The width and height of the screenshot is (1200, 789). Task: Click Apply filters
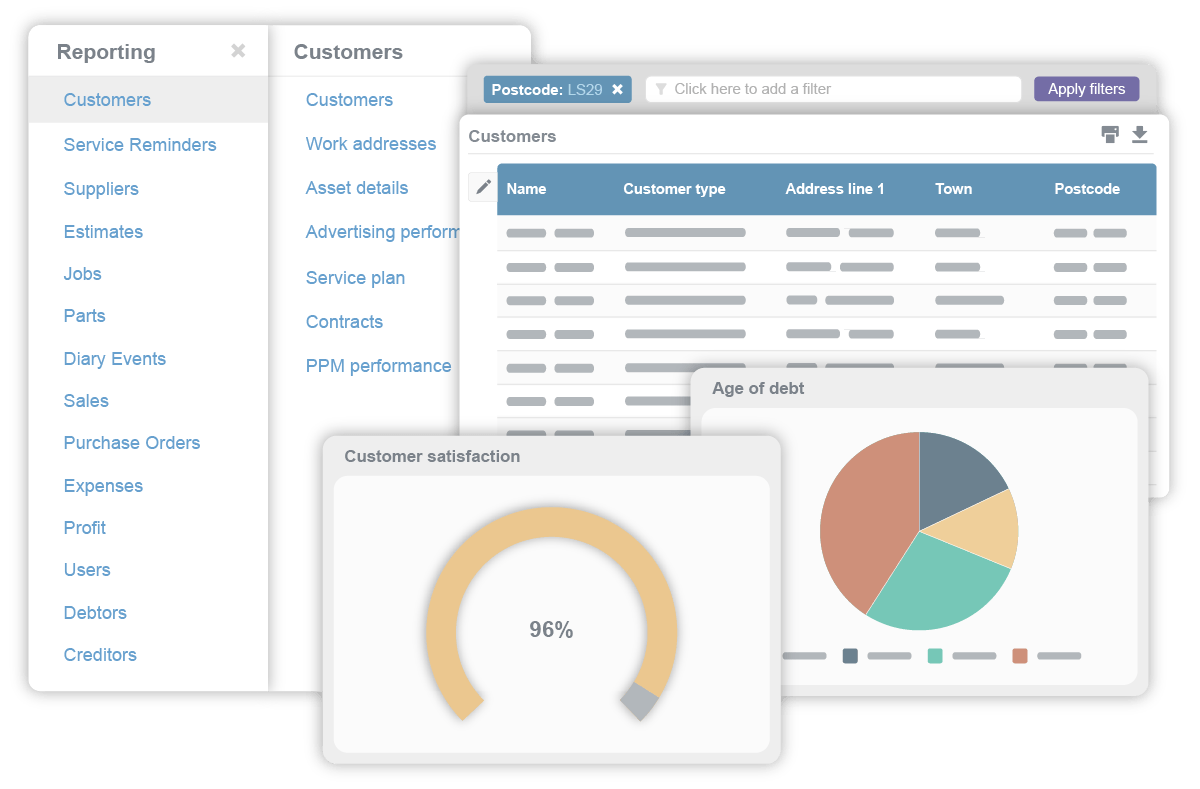pyautogui.click(x=1086, y=89)
